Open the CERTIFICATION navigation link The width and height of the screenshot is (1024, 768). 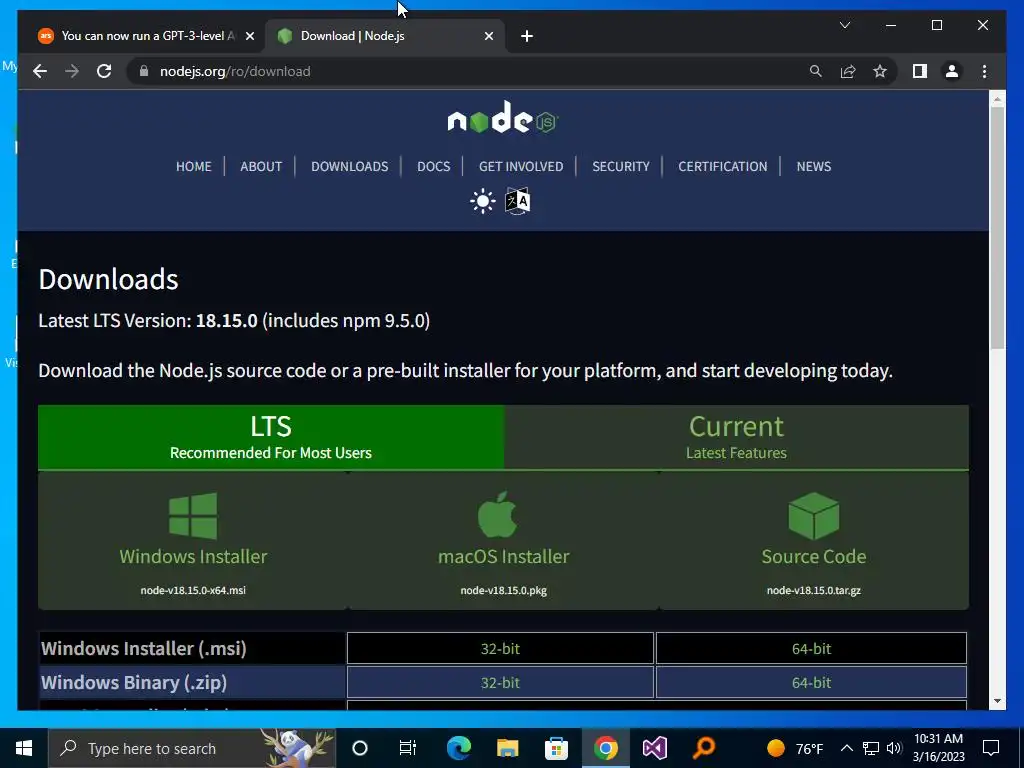point(722,167)
